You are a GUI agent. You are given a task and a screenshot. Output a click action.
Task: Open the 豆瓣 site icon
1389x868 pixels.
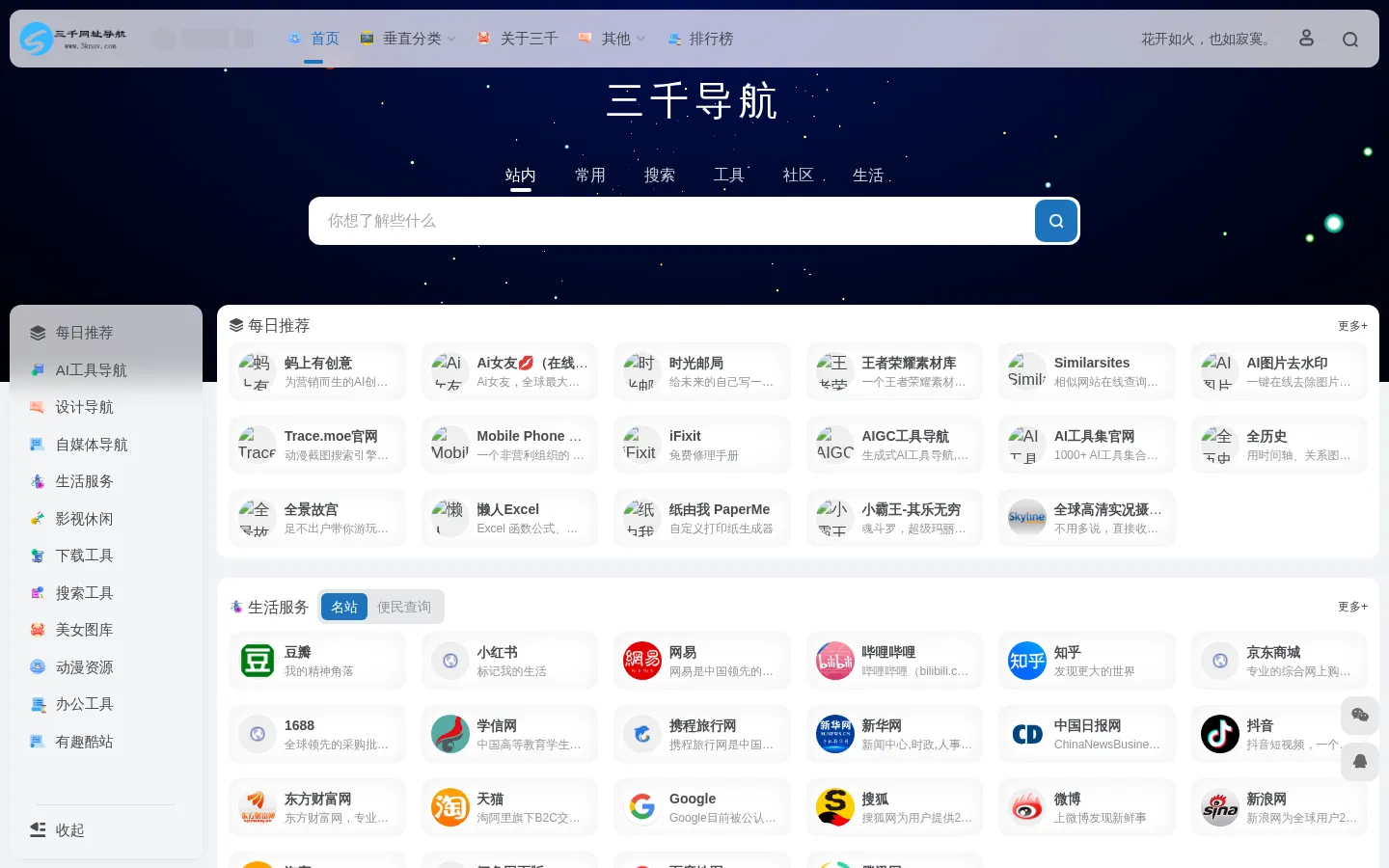tap(258, 661)
